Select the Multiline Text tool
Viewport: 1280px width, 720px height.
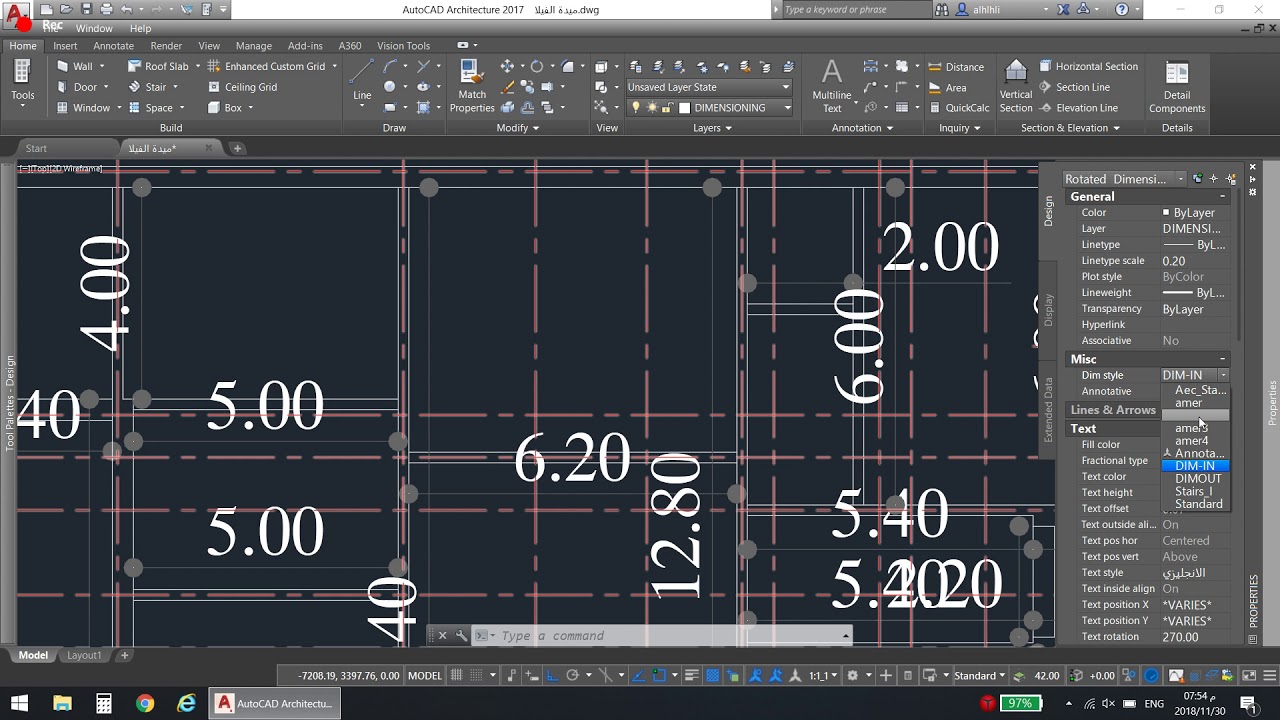coord(832,86)
